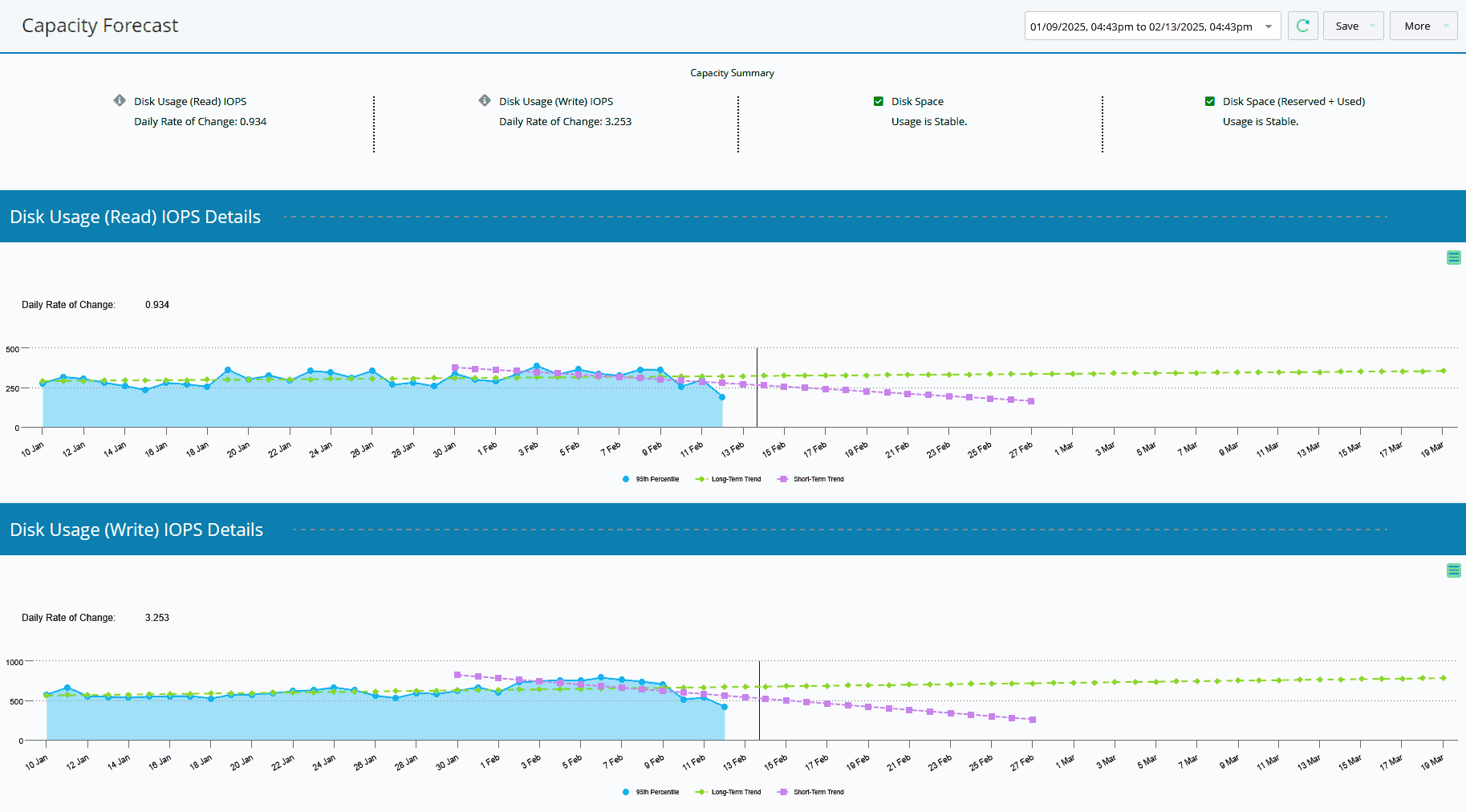Click the Disk Space summary label

pos(917,101)
